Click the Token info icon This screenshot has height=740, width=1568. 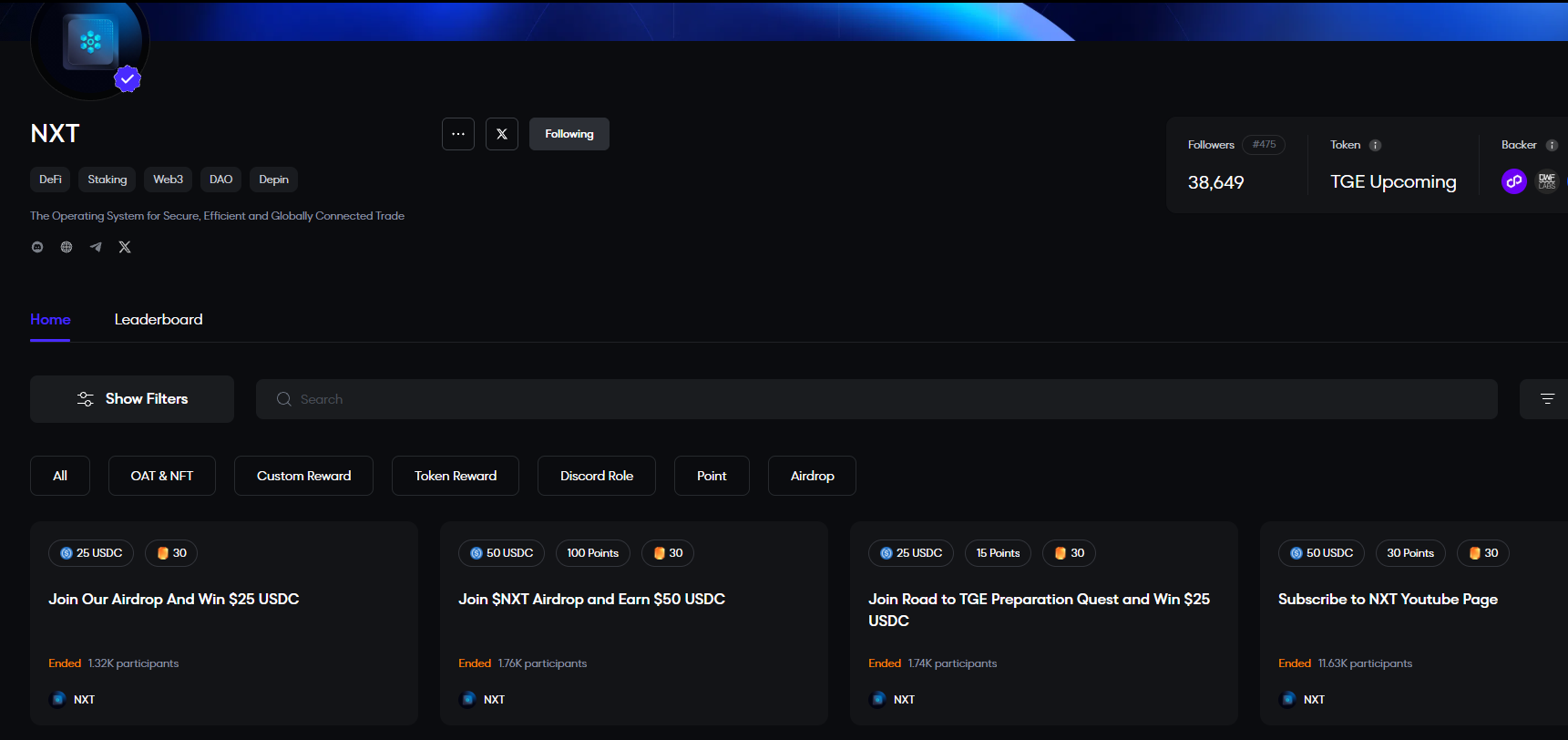1376,145
